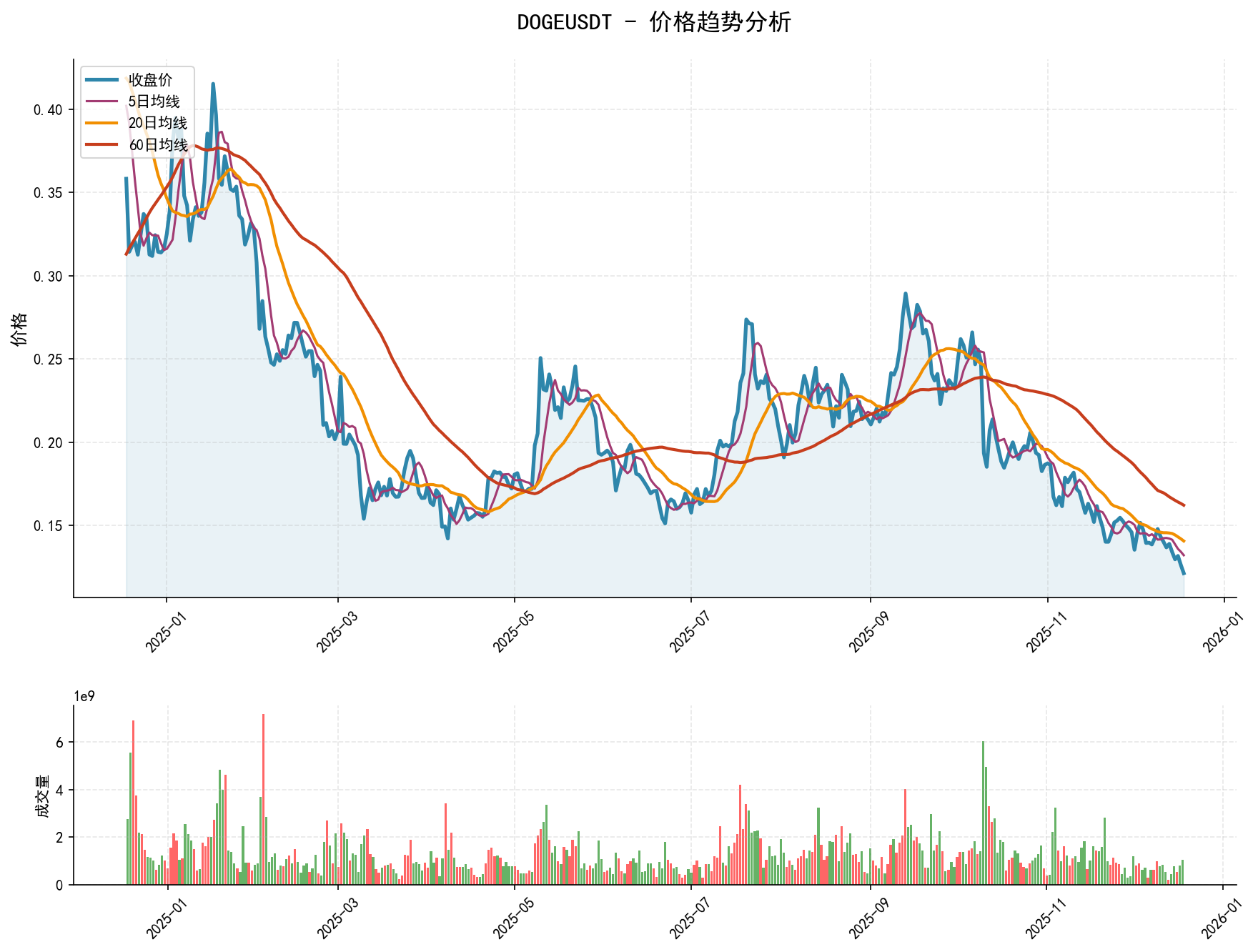Image resolution: width=1258 pixels, height=952 pixels.
Task: Click the peak price point above 0.40
Action: click(x=213, y=84)
